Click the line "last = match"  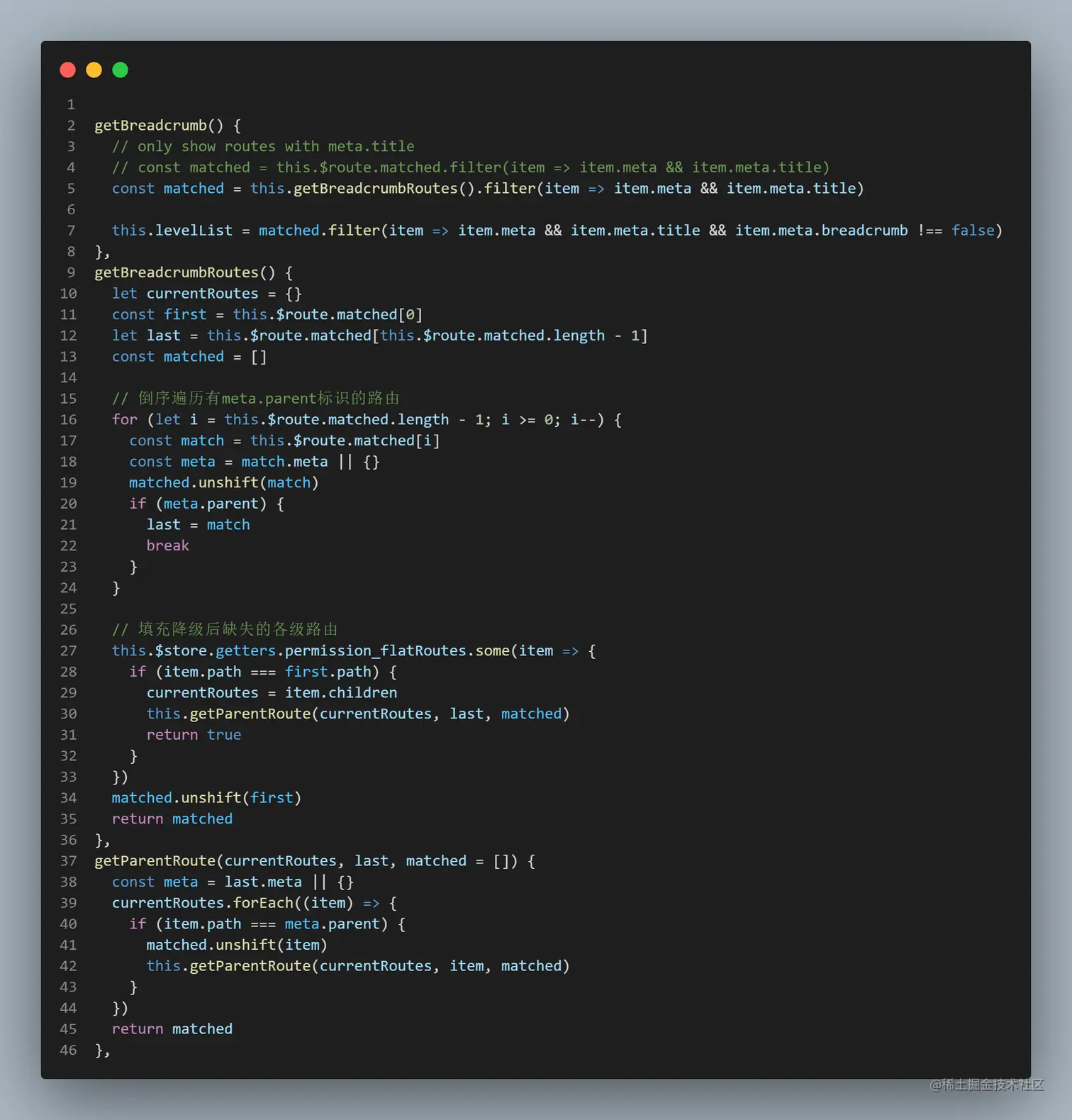[x=199, y=525]
